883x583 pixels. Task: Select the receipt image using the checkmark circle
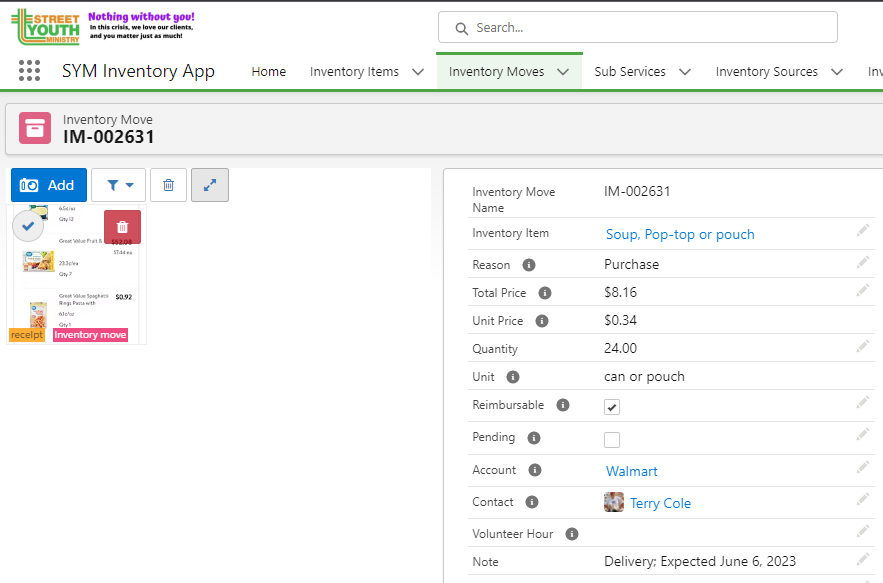[x=28, y=226]
